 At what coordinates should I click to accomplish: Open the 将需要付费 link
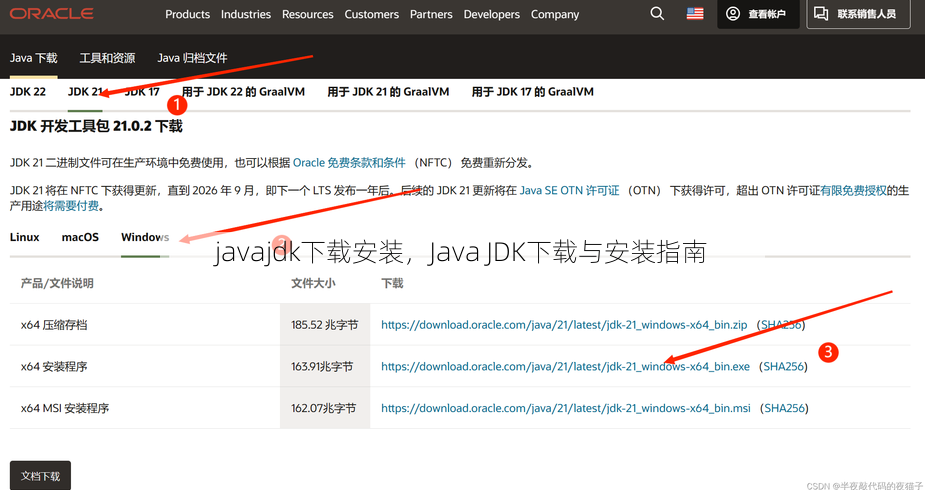click(71, 206)
